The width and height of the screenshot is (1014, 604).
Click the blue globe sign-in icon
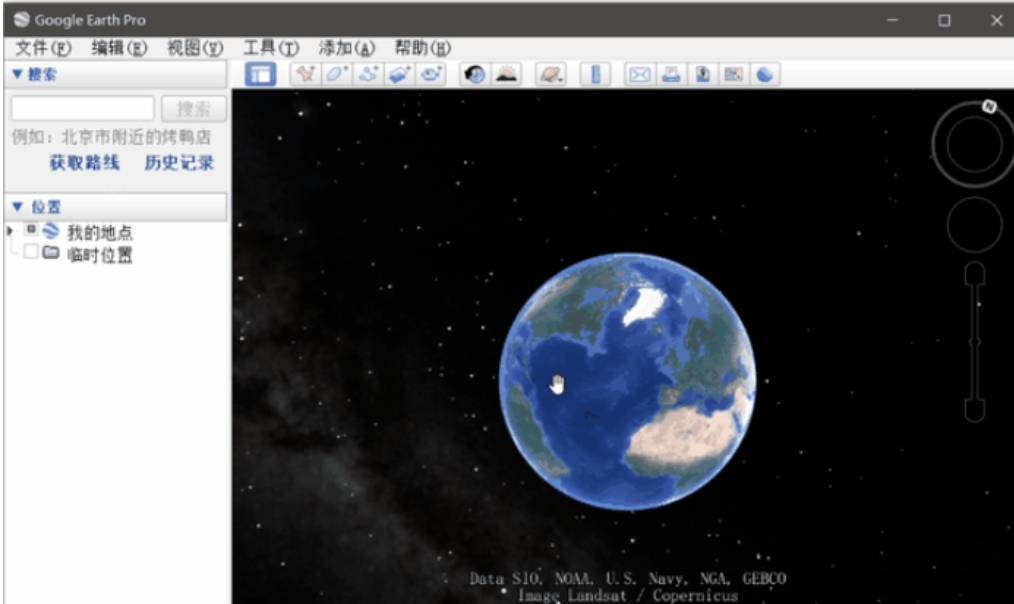tap(765, 74)
